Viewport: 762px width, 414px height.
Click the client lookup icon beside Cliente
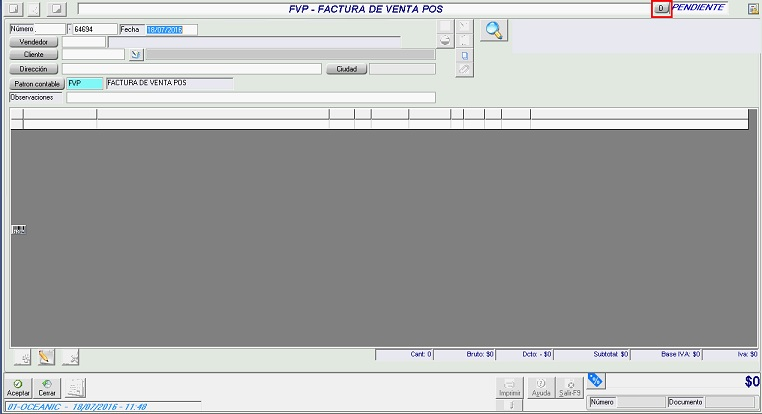click(137, 55)
